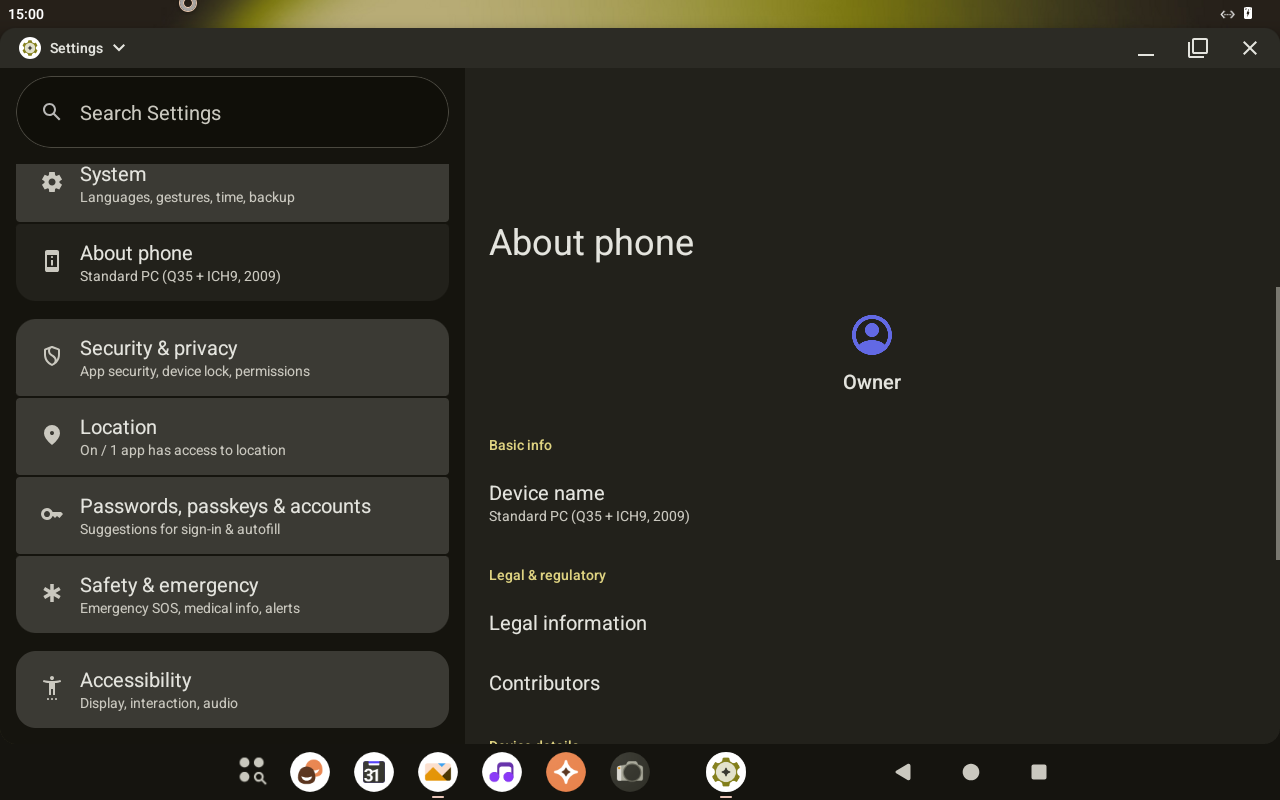
Task: Click the search magnifier icon
Action: 52,112
